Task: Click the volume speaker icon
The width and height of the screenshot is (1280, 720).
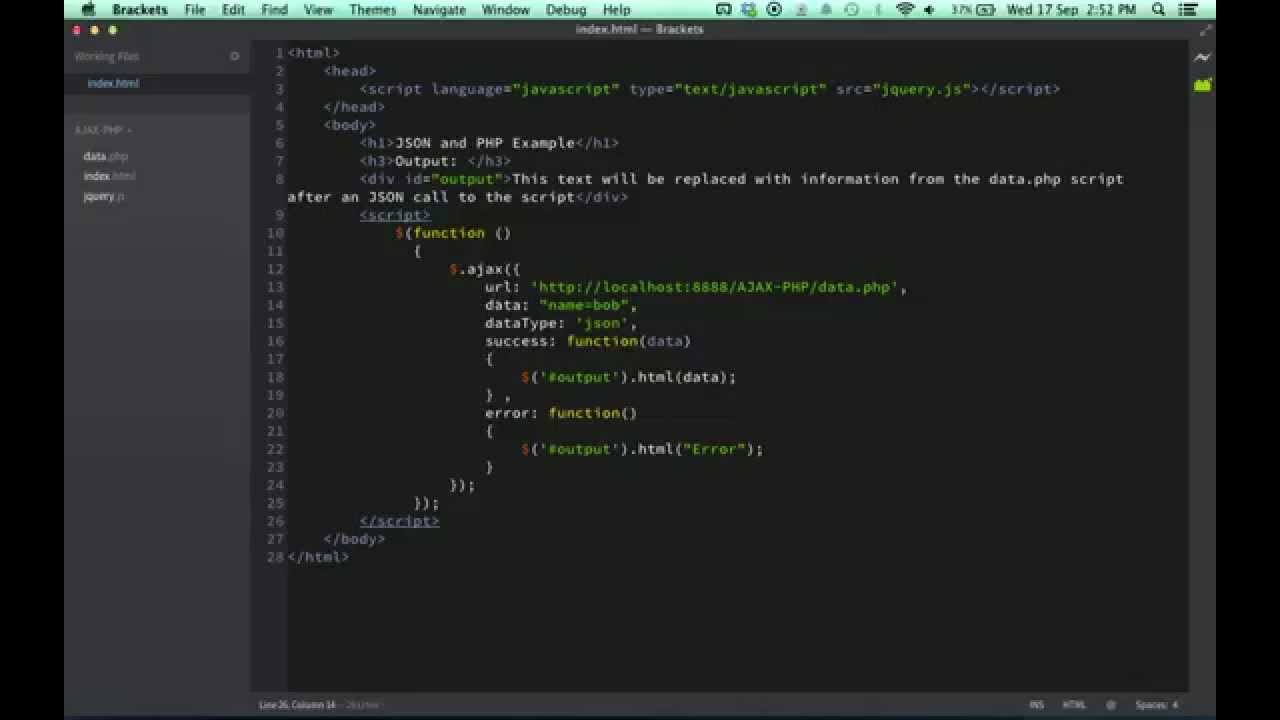Action: click(x=929, y=10)
